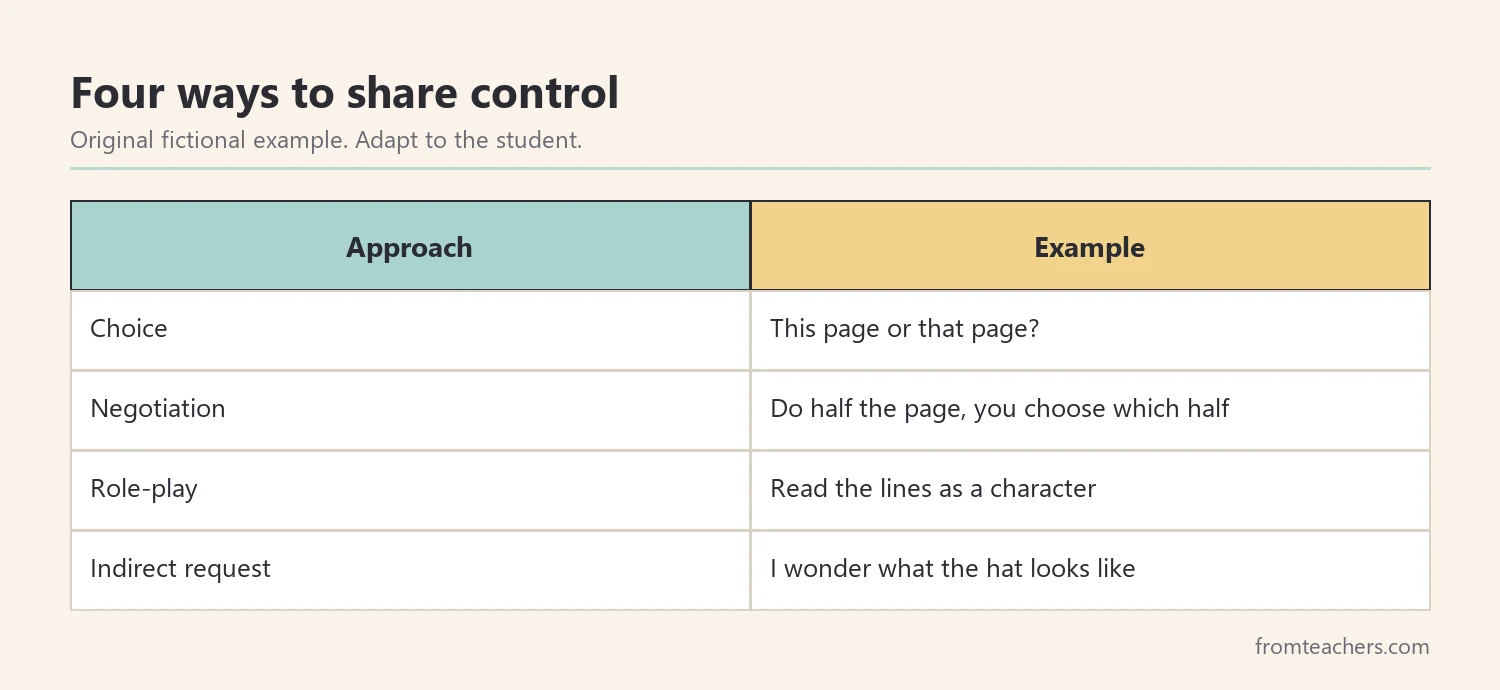This screenshot has height=690, width=1500.
Task: Click the subtitle 'Original fictional example. Adapt to the student.'
Action: [326, 140]
